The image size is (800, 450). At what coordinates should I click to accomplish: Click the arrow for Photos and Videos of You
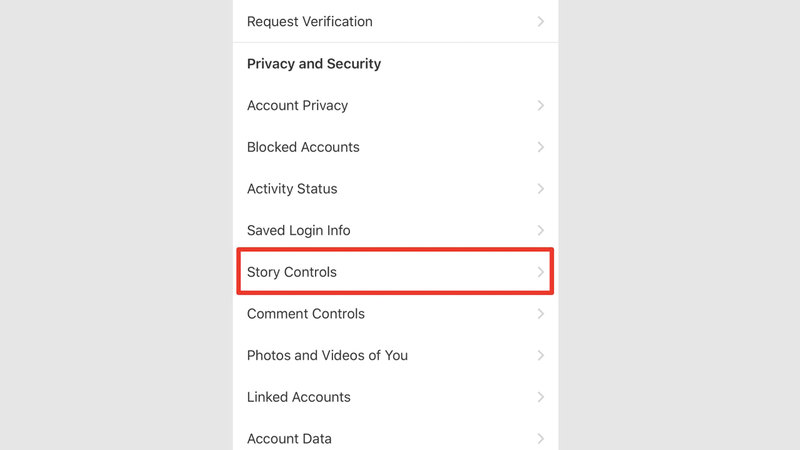click(x=540, y=355)
